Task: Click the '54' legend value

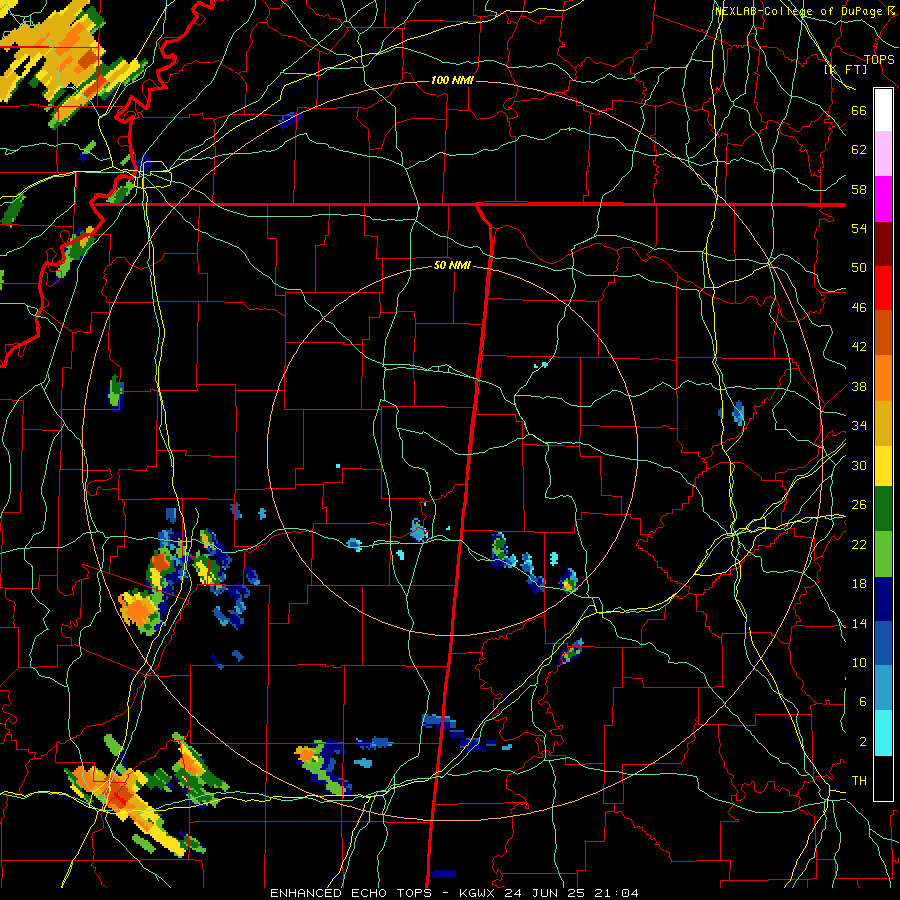Action: click(859, 228)
